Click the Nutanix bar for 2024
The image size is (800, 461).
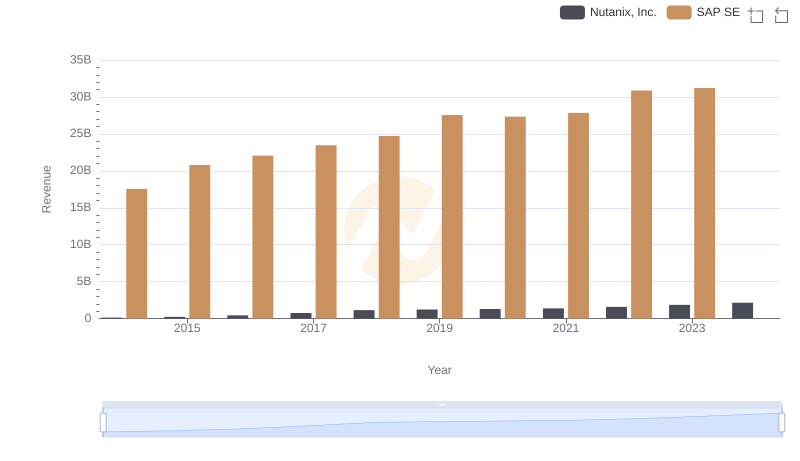tap(742, 311)
